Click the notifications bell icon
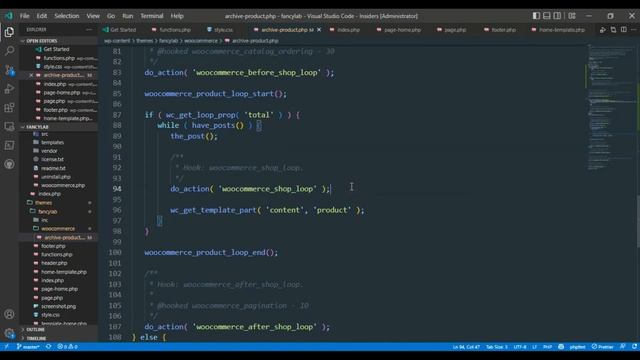 634,347
